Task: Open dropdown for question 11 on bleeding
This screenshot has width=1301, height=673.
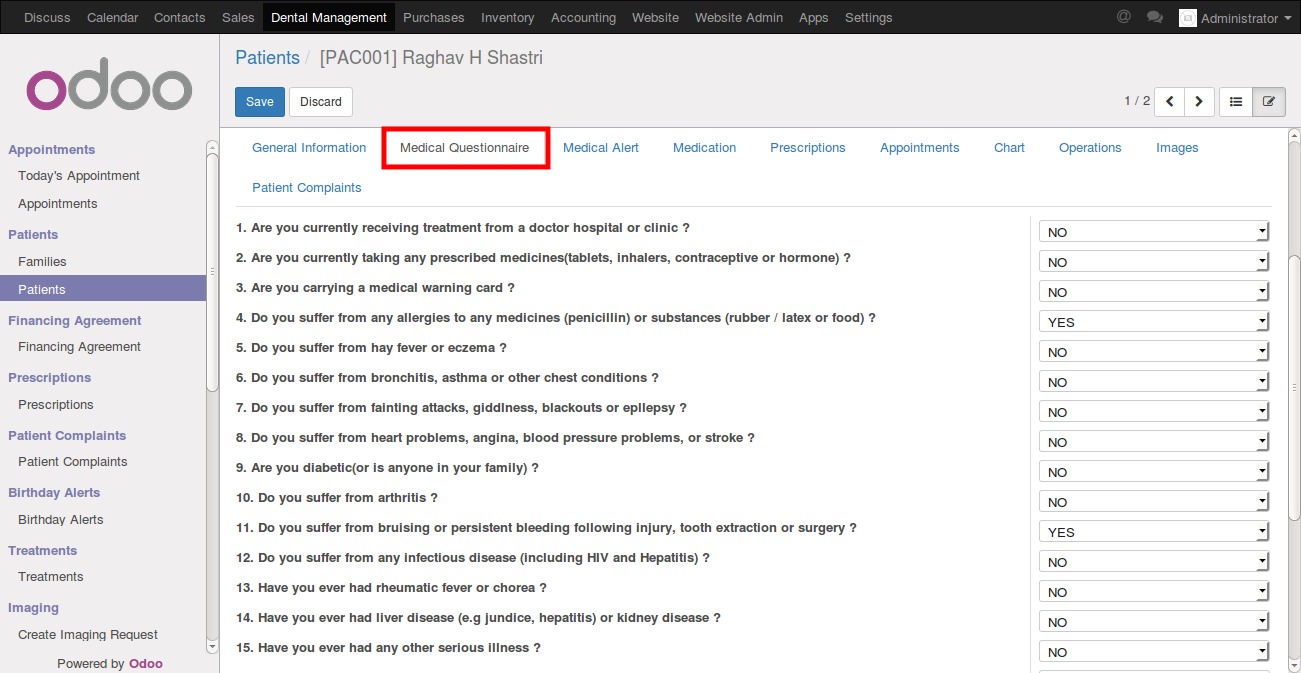Action: click(x=1154, y=532)
